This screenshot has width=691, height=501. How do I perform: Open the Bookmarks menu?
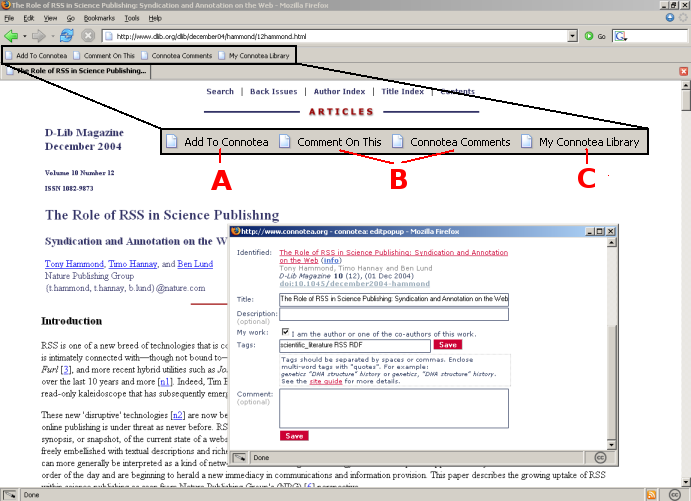coord(99,18)
